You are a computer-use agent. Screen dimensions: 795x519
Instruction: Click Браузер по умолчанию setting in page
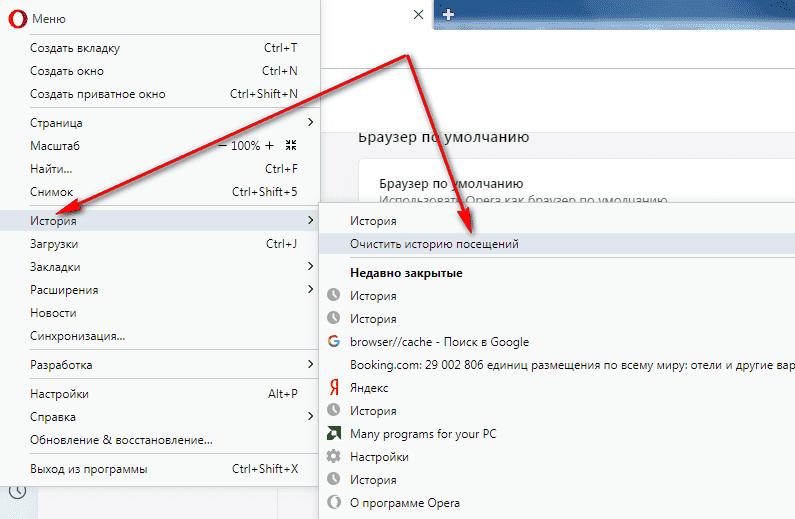click(451, 183)
